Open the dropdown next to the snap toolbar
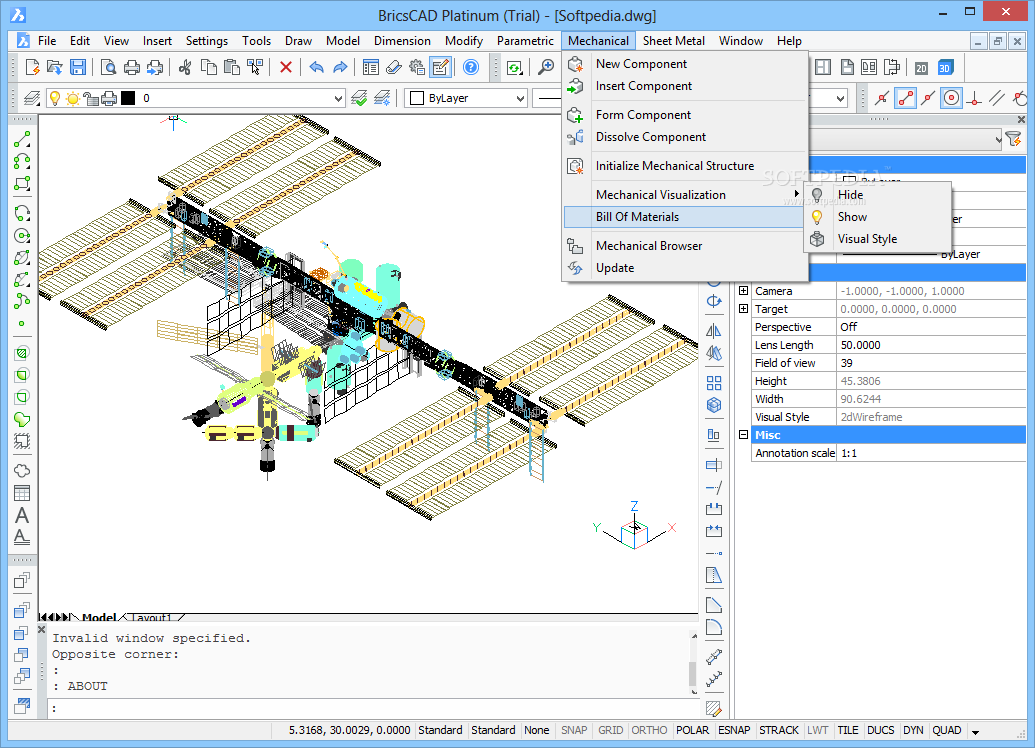 (x=840, y=98)
